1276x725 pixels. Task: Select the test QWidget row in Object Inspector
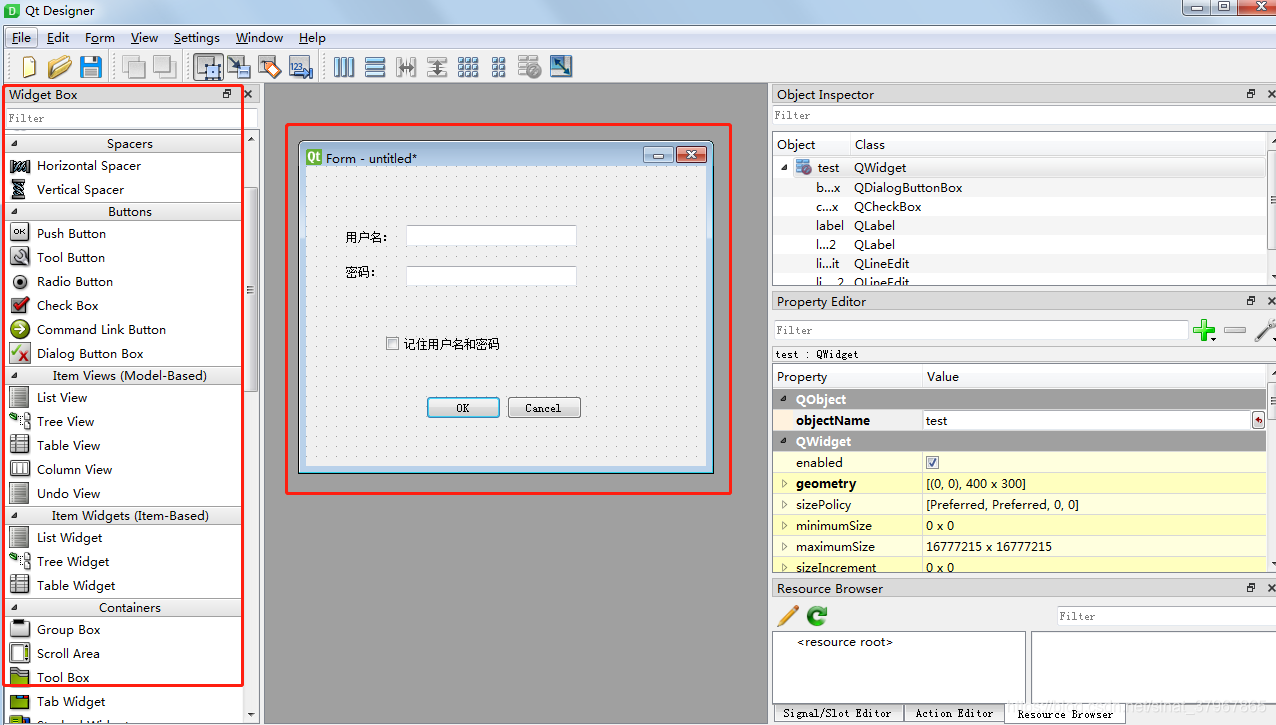point(1020,168)
